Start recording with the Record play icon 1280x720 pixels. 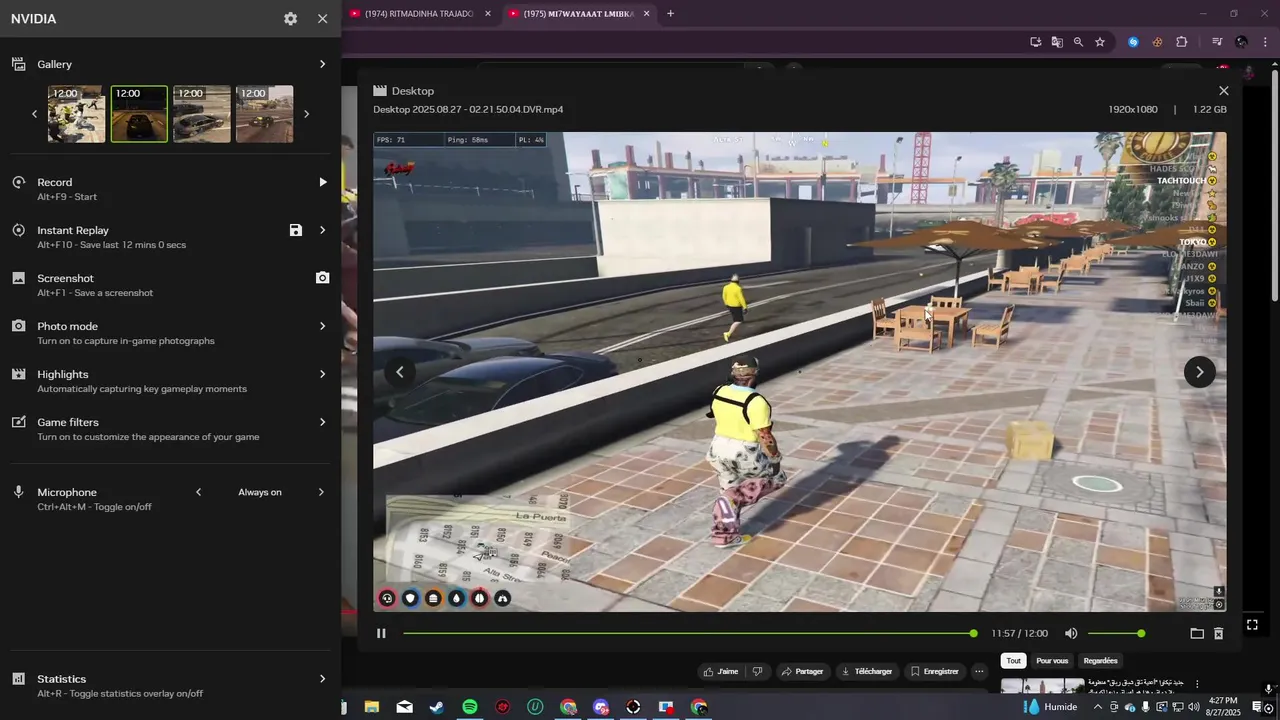[322, 182]
